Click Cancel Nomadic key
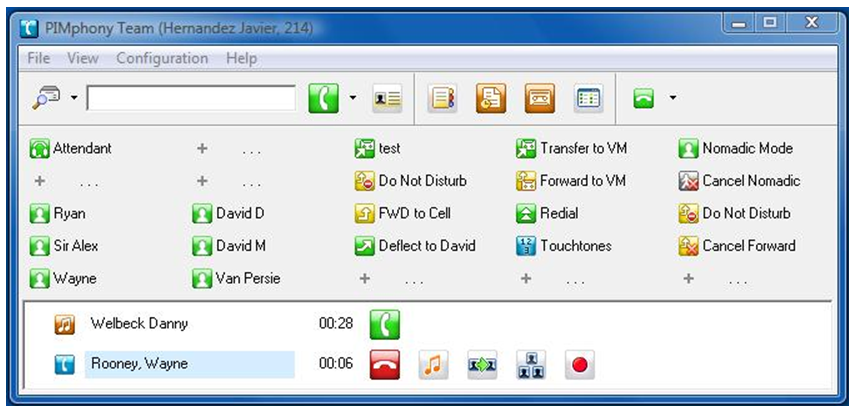The width and height of the screenshot is (849, 409). pos(739,181)
